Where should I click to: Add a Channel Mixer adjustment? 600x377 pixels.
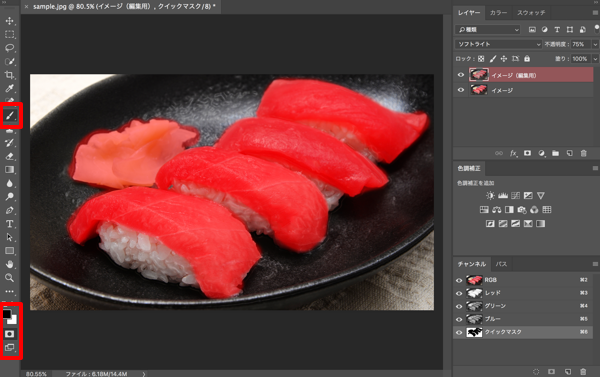(x=534, y=210)
